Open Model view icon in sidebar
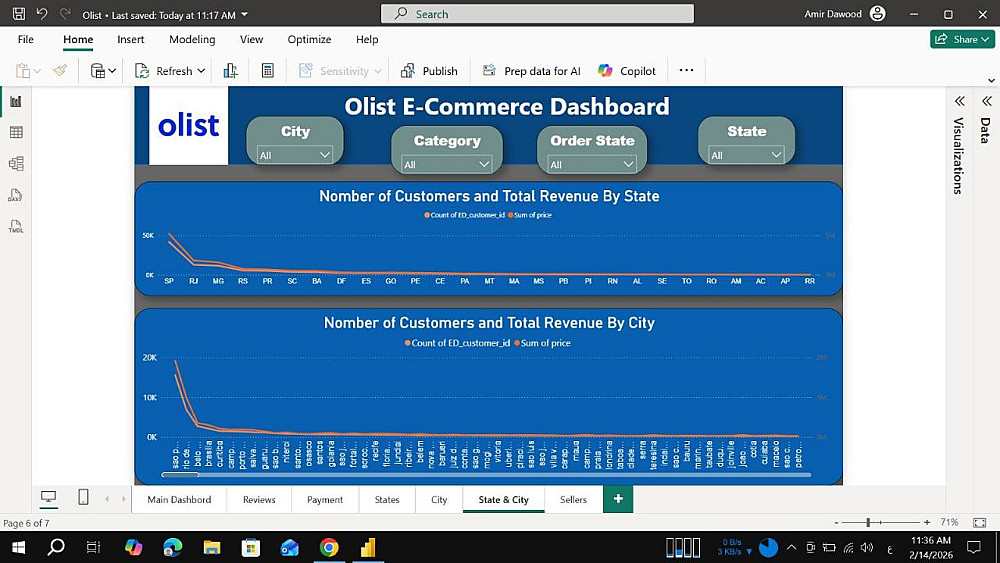The height and width of the screenshot is (563, 1000). 16,163
